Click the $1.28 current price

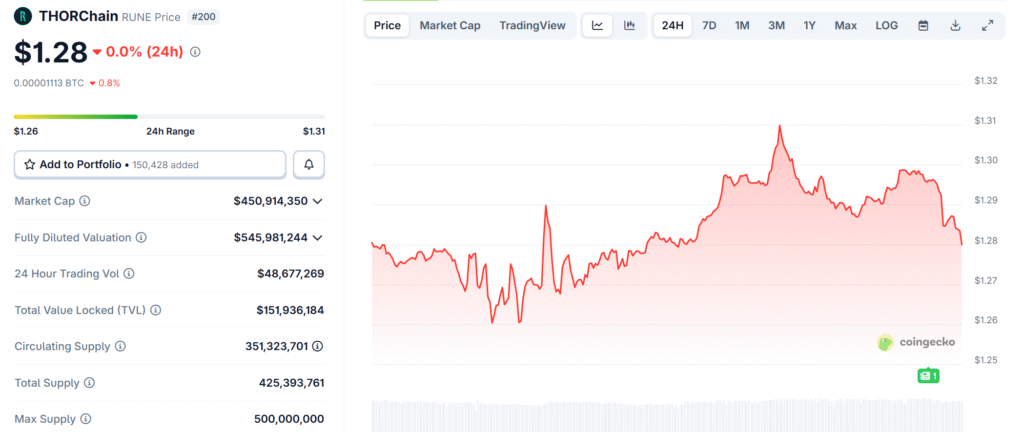pyautogui.click(x=51, y=52)
